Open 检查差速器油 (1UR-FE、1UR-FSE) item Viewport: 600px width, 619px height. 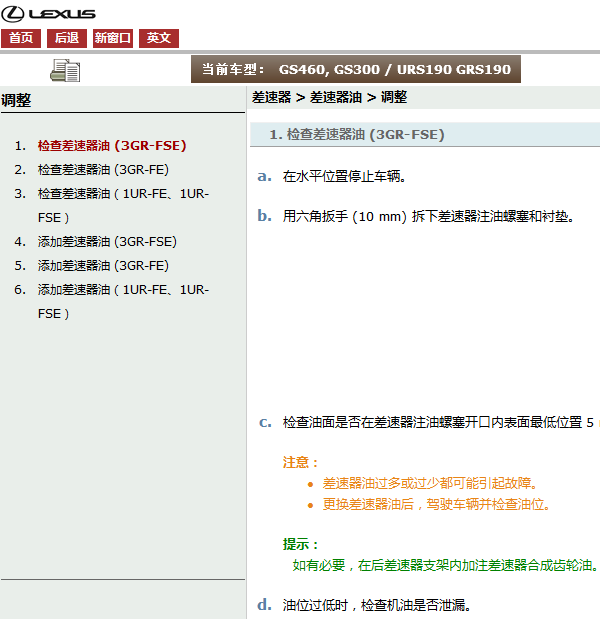pyautogui.click(x=123, y=206)
